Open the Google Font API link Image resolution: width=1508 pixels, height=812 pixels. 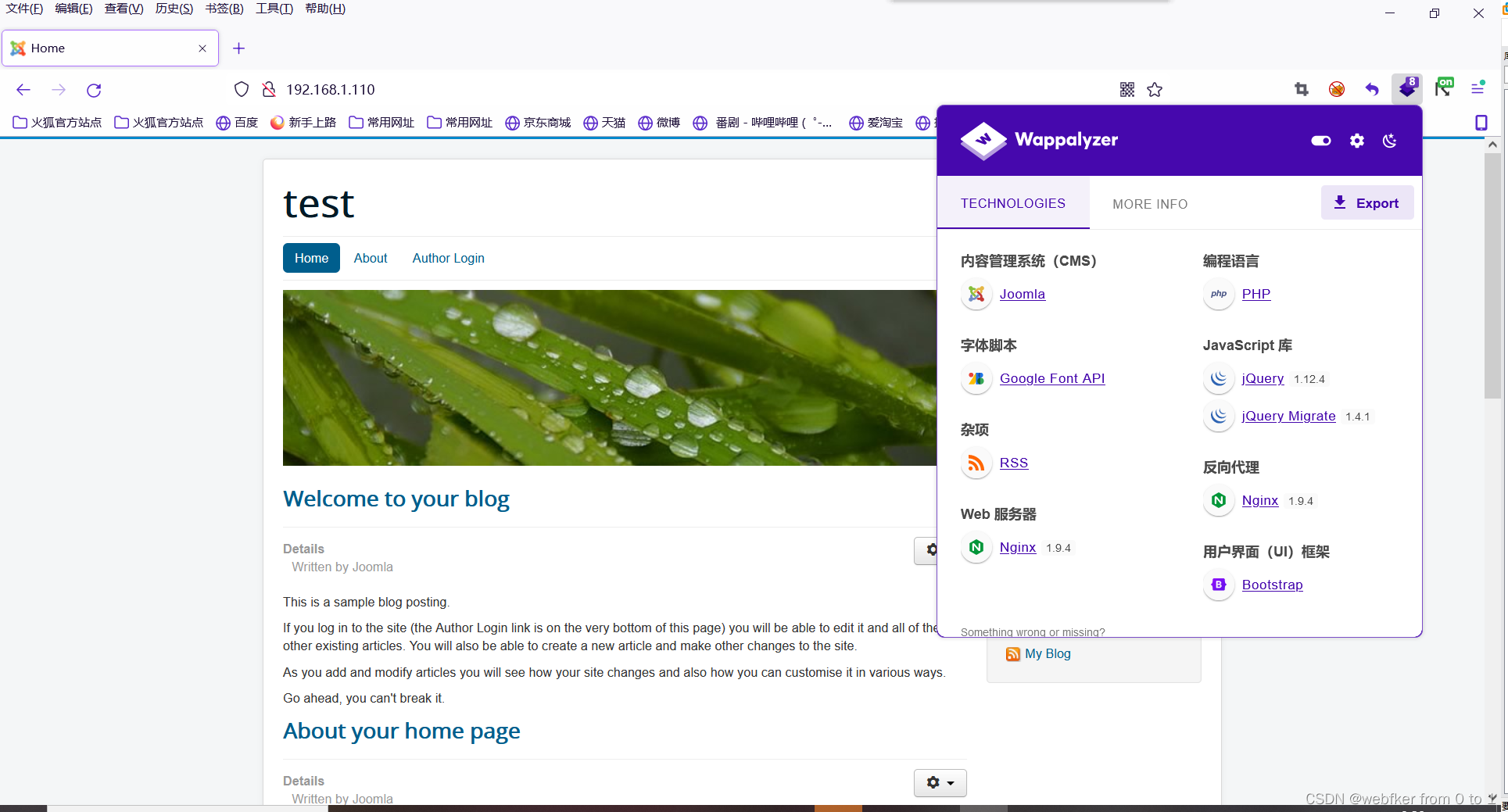click(x=1052, y=378)
